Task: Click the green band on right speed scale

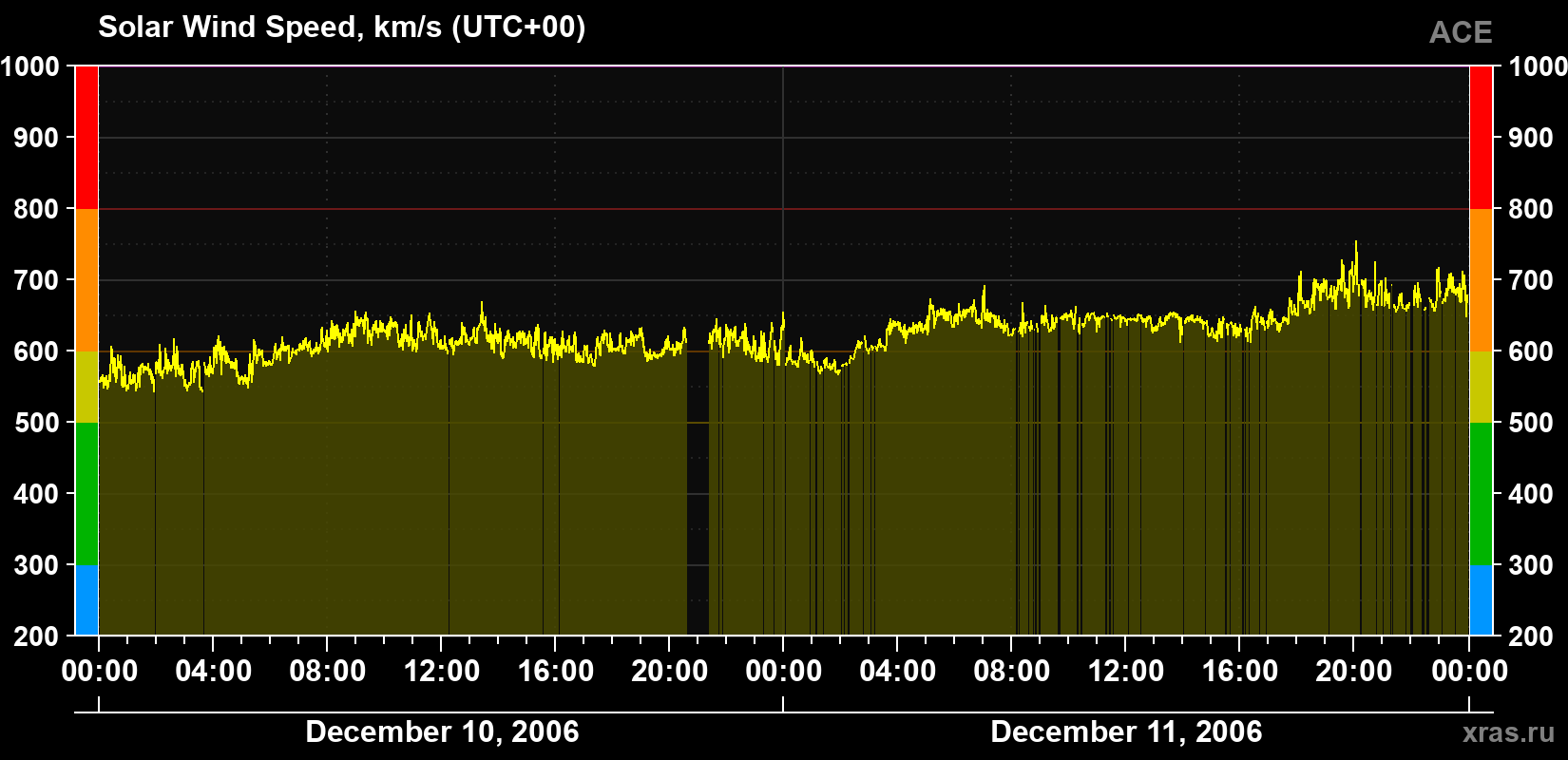Action: coord(1481,494)
